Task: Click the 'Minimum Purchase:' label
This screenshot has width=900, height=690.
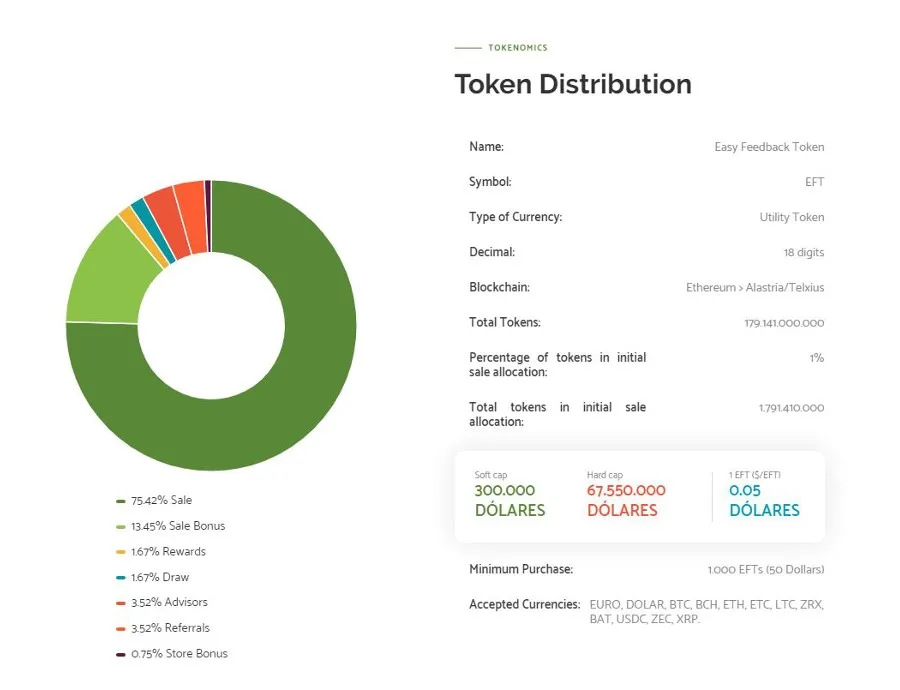Action: pyautogui.click(x=521, y=569)
